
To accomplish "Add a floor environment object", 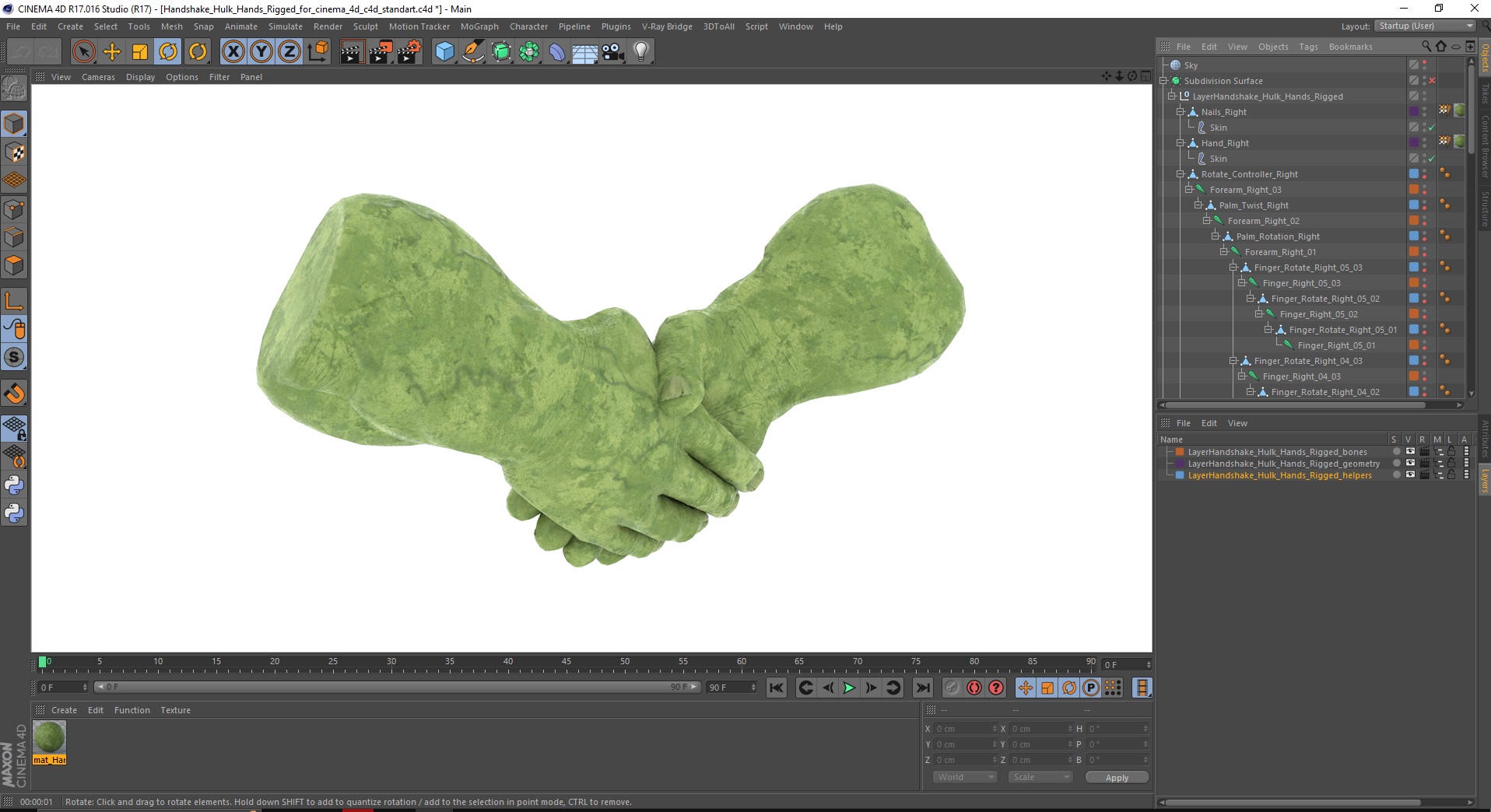I will point(585,52).
